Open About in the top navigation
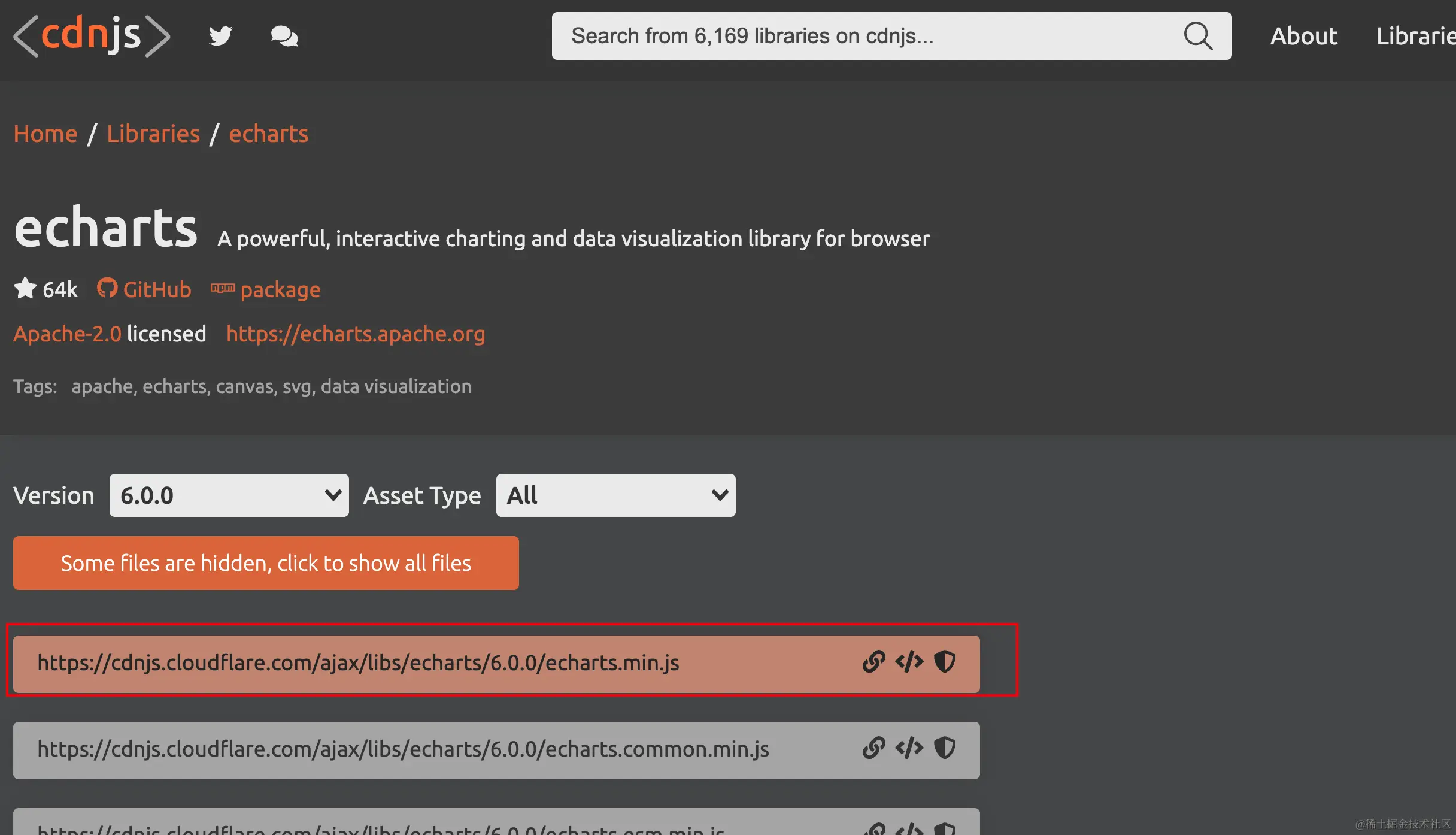Image resolution: width=1456 pixels, height=835 pixels. point(1303,36)
